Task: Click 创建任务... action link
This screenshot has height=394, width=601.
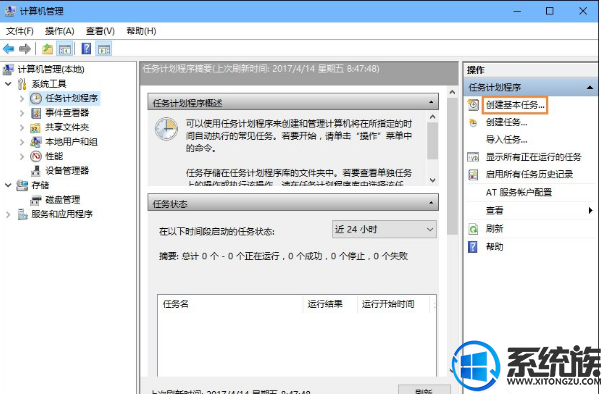Action: [x=506, y=123]
